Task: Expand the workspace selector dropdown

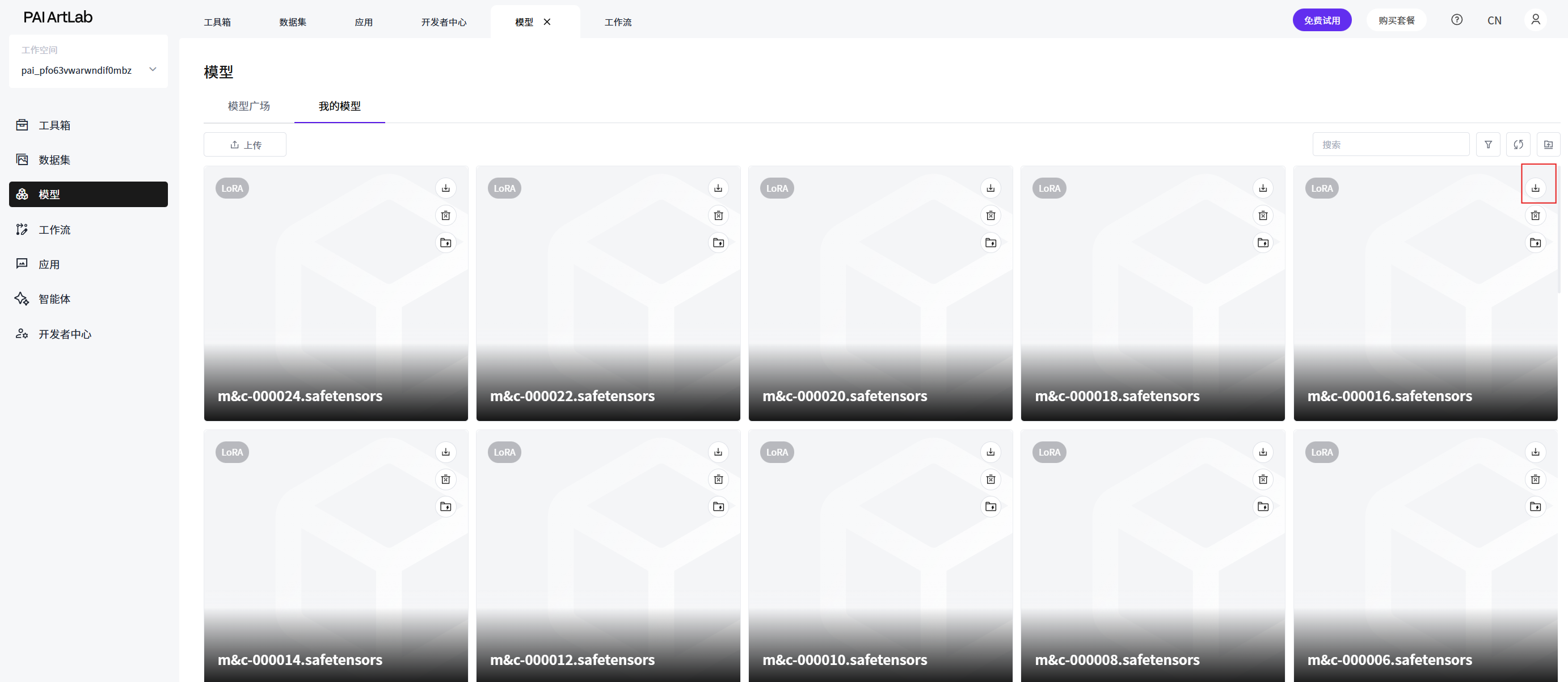Action: [x=153, y=69]
